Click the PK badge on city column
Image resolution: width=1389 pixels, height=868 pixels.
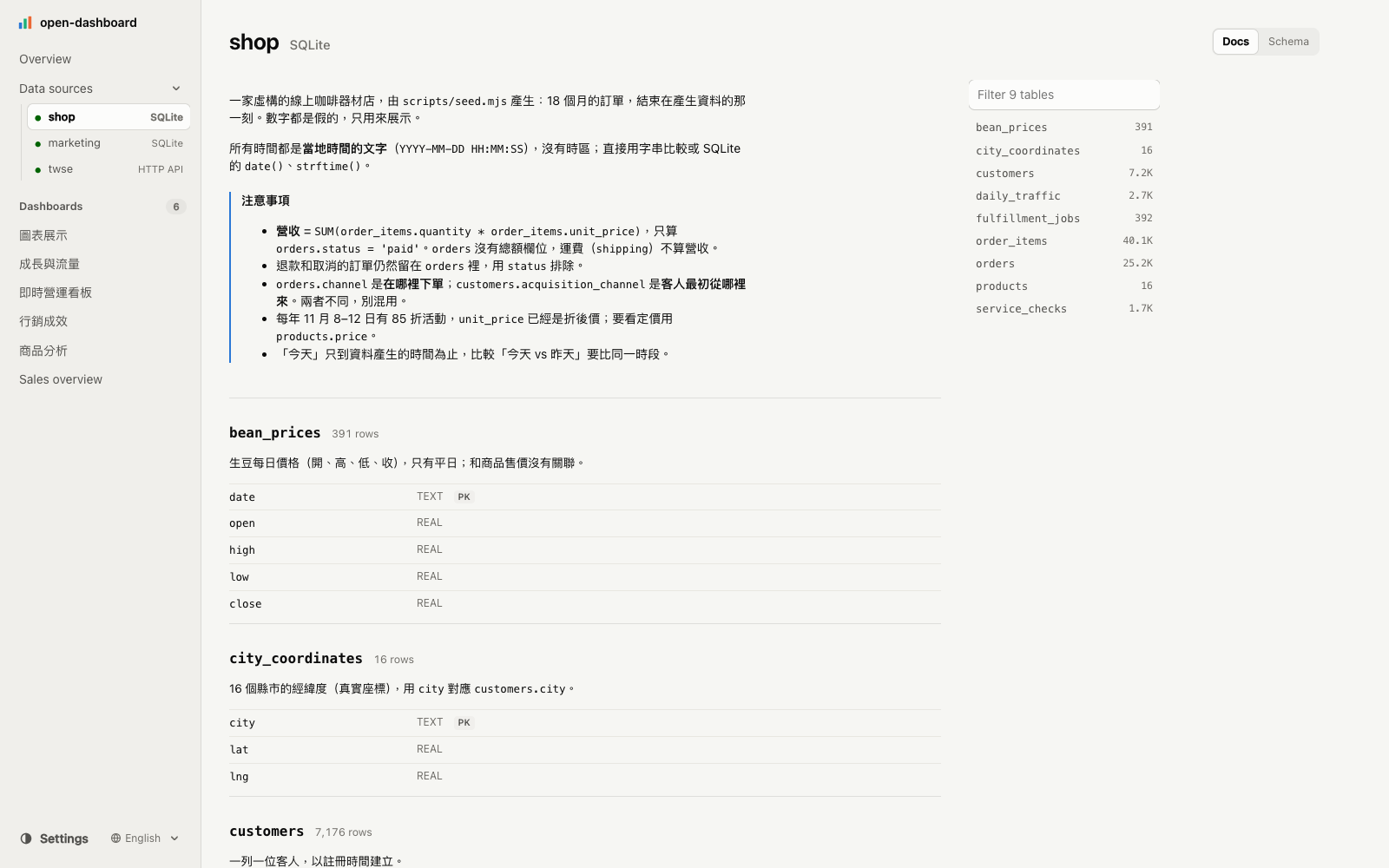tap(464, 722)
